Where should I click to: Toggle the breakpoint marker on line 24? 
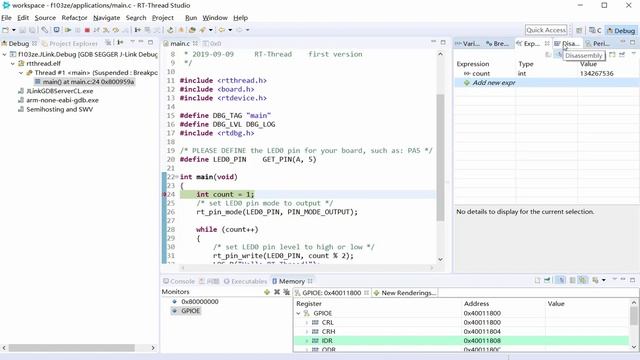[x=164, y=194]
